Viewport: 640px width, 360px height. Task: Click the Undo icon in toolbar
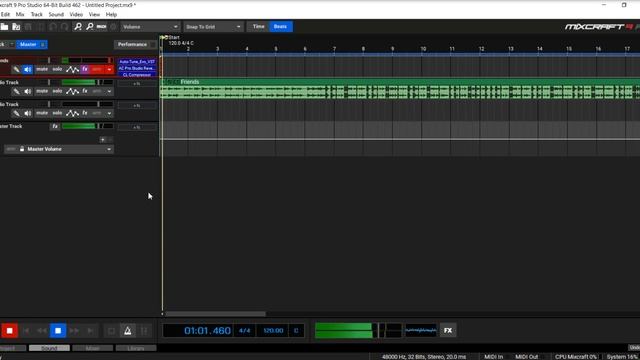click(53, 27)
